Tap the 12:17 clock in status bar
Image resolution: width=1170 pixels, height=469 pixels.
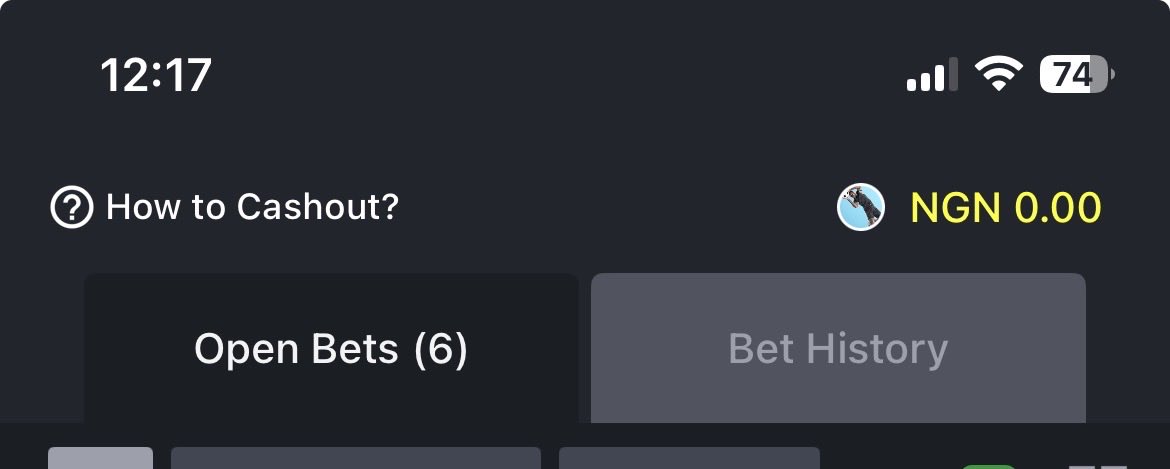pyautogui.click(x=156, y=75)
